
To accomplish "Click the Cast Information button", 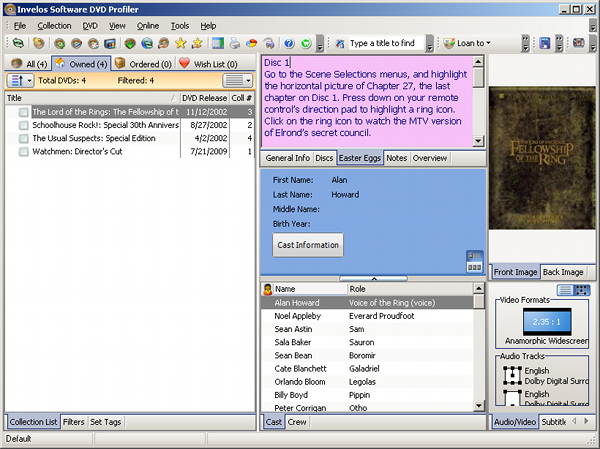I will point(308,245).
